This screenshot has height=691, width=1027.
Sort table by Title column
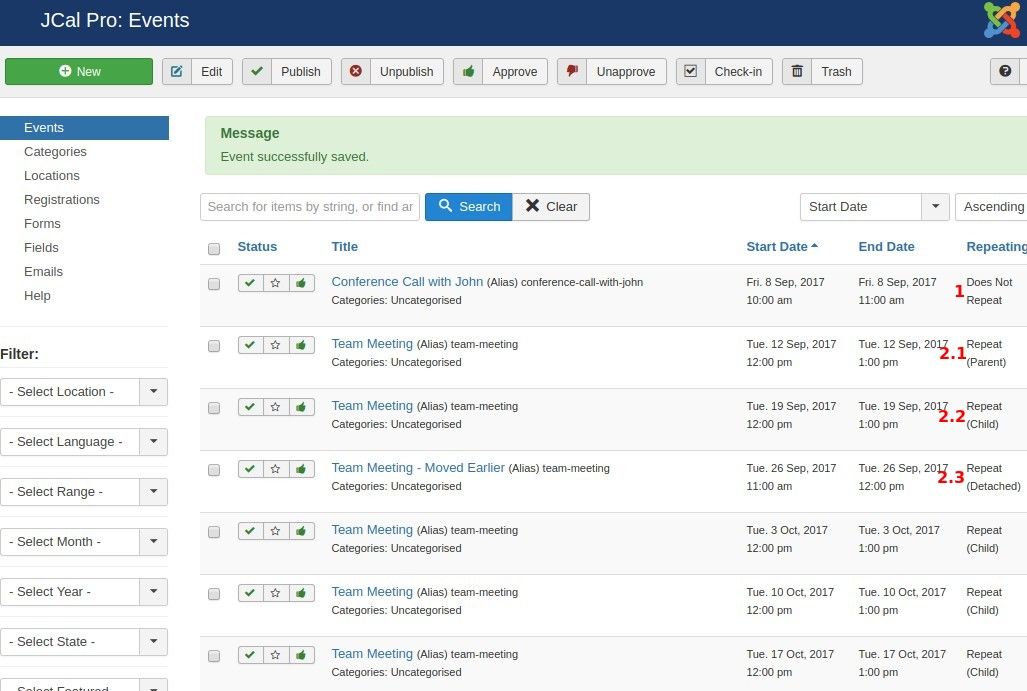coord(345,247)
